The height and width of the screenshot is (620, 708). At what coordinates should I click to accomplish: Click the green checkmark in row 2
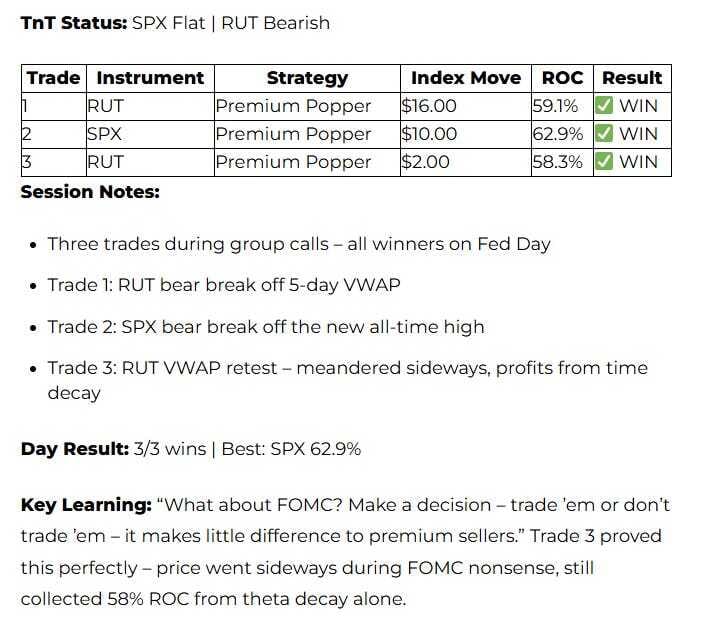[x=604, y=134]
